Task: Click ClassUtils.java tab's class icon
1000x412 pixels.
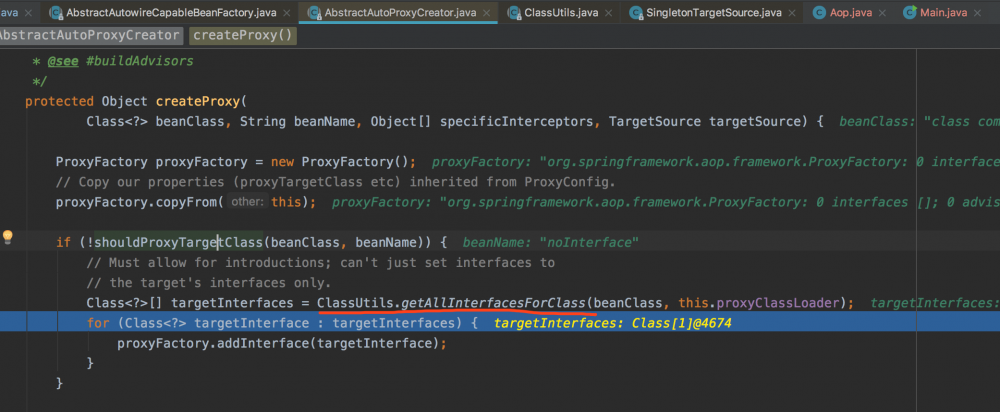Action: coord(514,13)
